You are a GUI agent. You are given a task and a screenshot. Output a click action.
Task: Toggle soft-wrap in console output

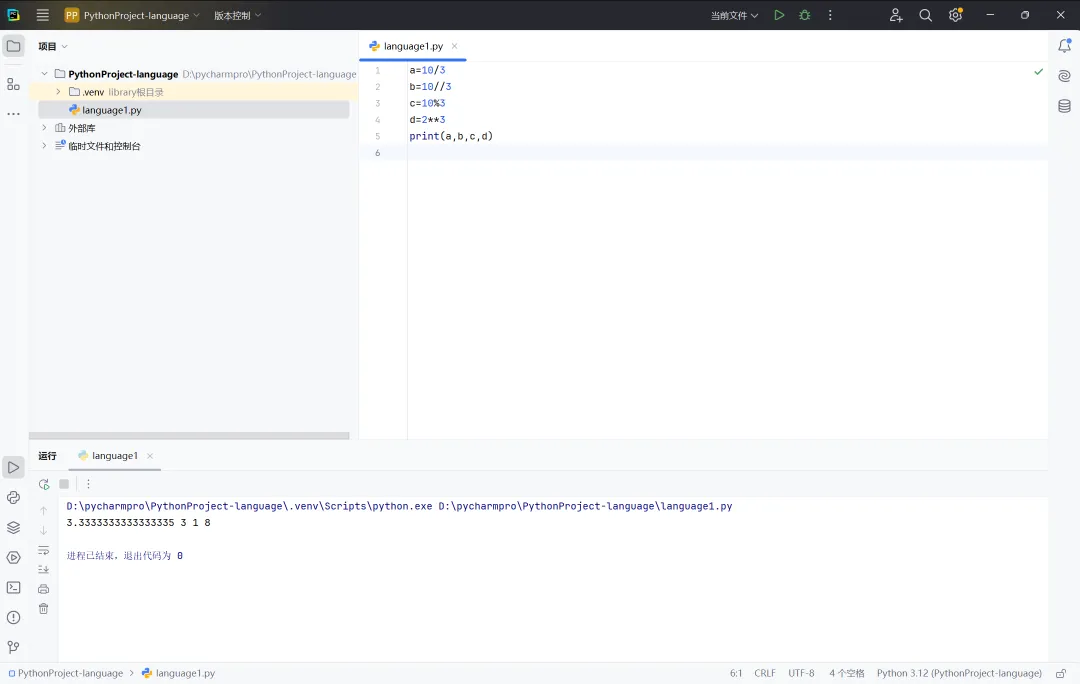[43, 550]
